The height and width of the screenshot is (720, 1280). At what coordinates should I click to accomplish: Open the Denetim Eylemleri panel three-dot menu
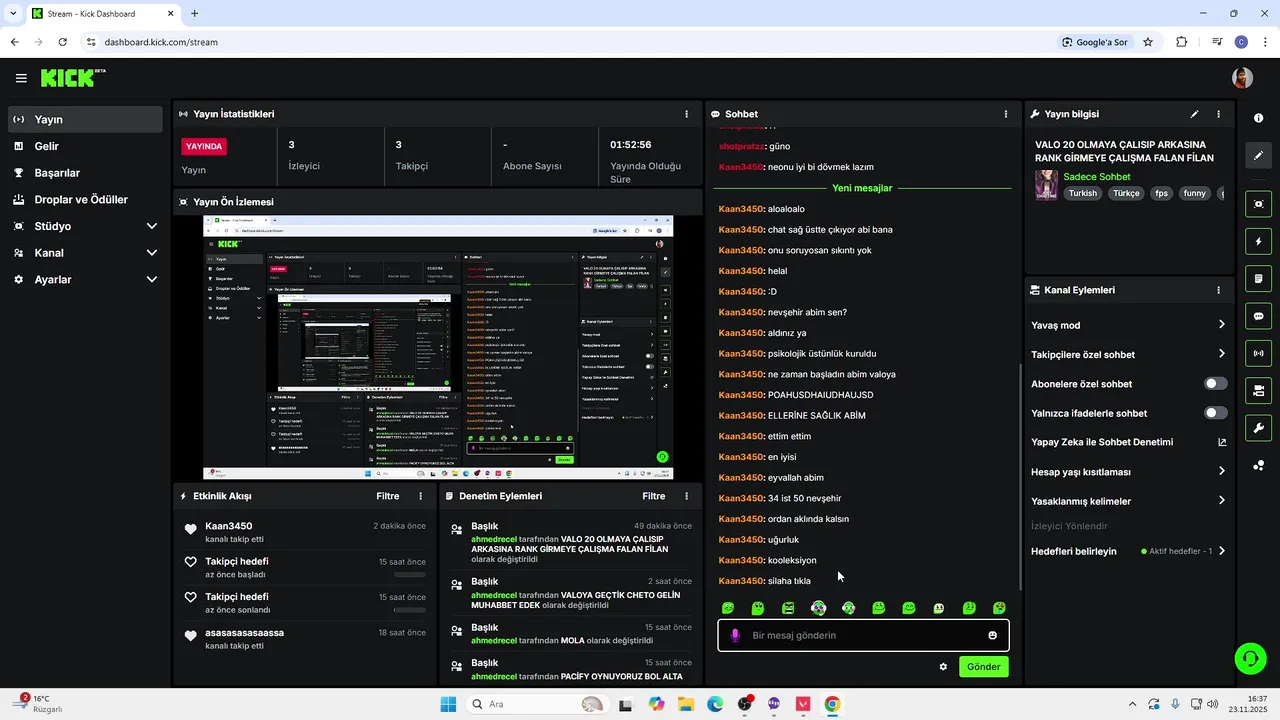coord(686,496)
